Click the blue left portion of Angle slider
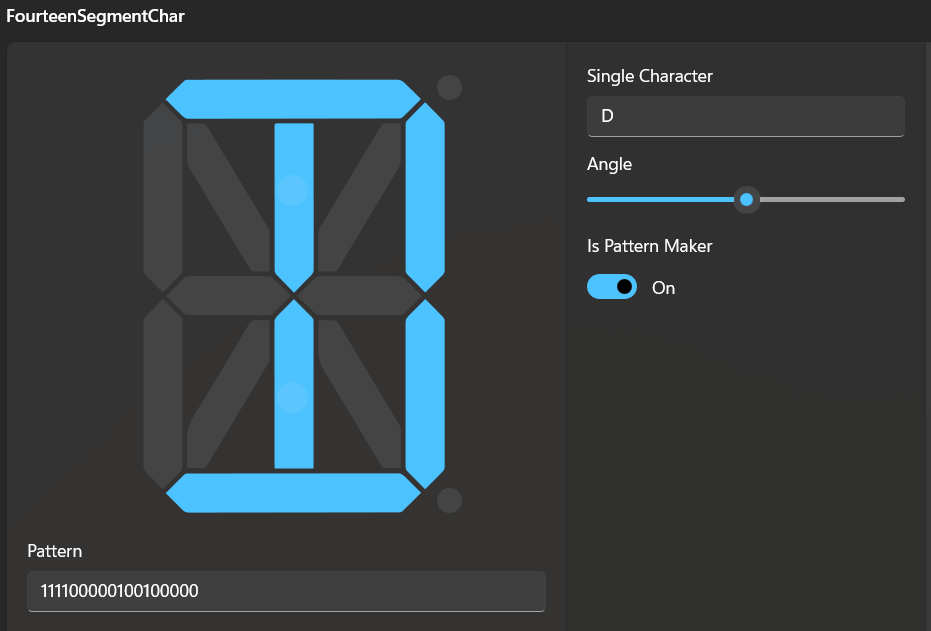931x631 pixels. [x=660, y=199]
